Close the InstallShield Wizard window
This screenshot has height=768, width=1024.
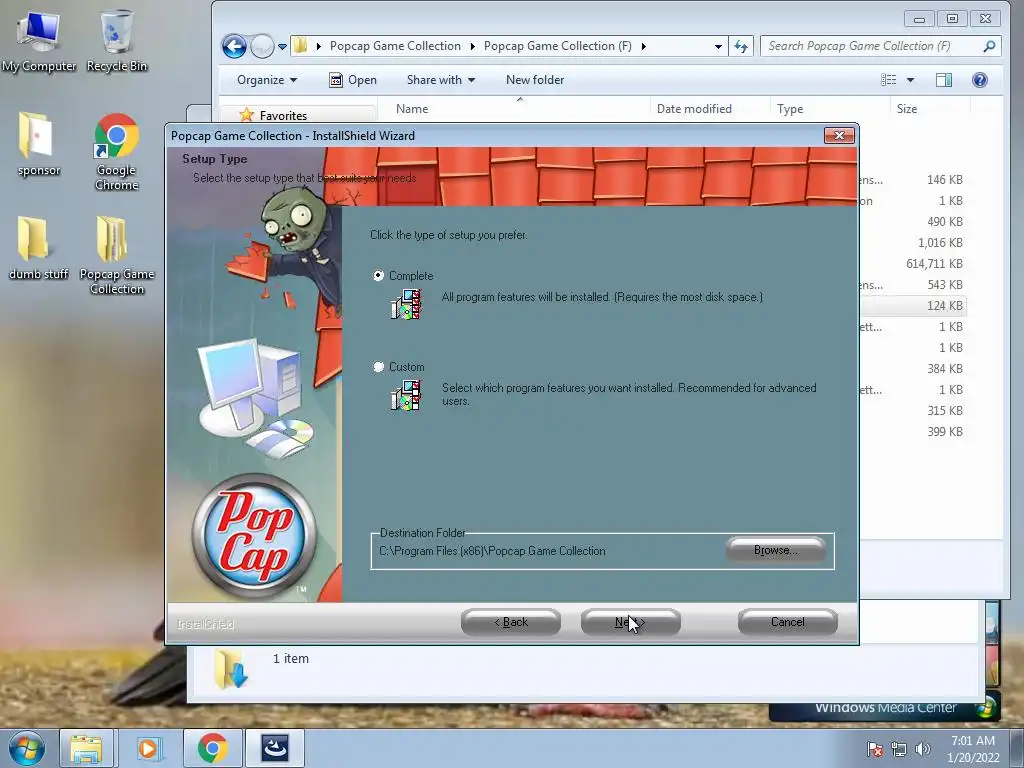point(839,135)
